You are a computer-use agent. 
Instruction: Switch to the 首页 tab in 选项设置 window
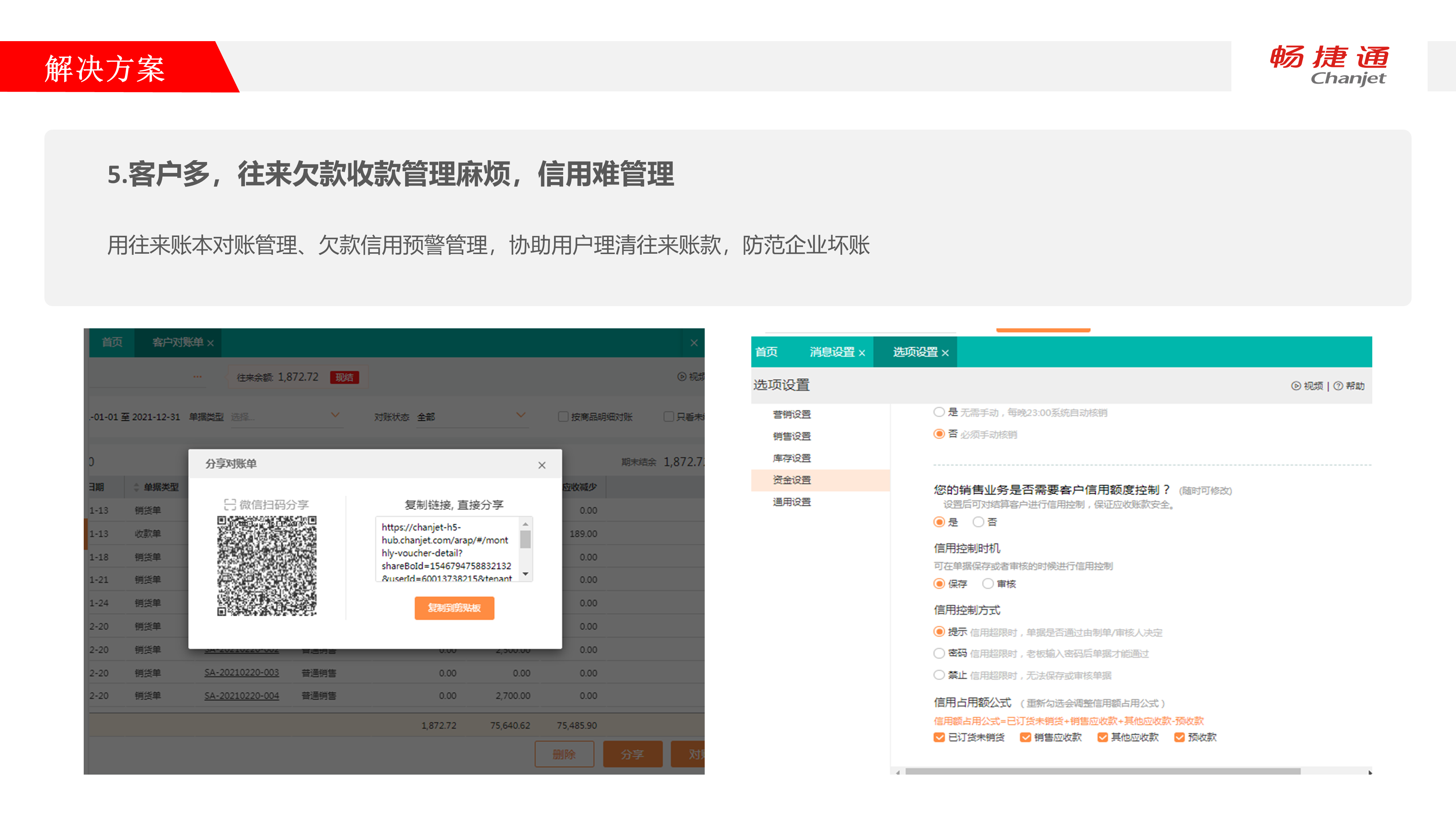767,352
